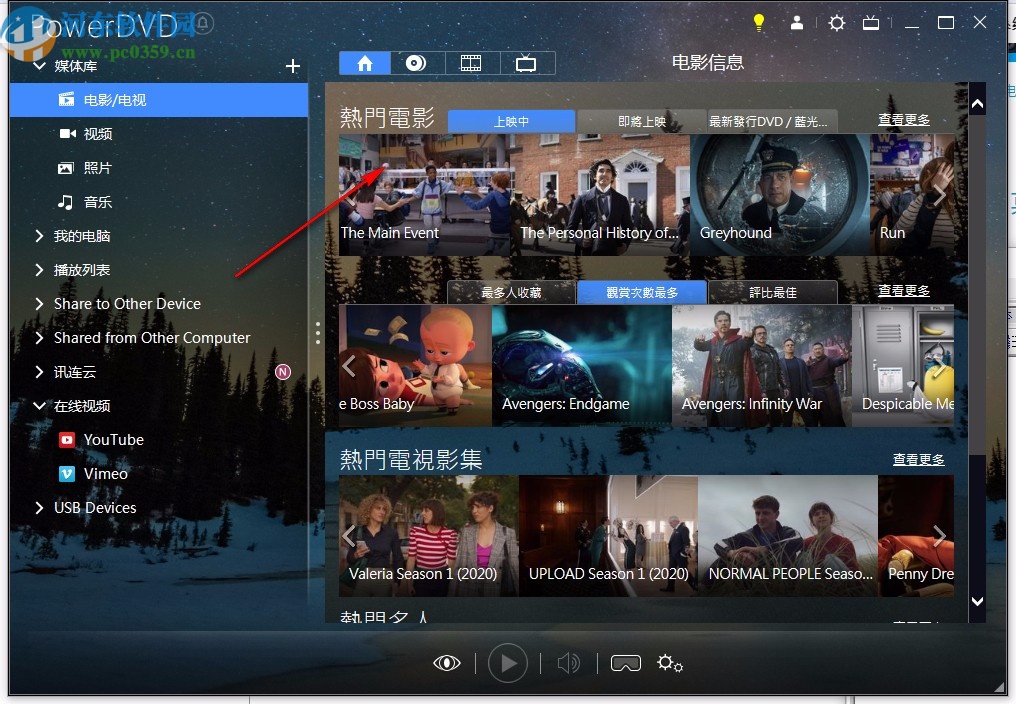Open the YouTube entry in 在线视频

[111, 439]
